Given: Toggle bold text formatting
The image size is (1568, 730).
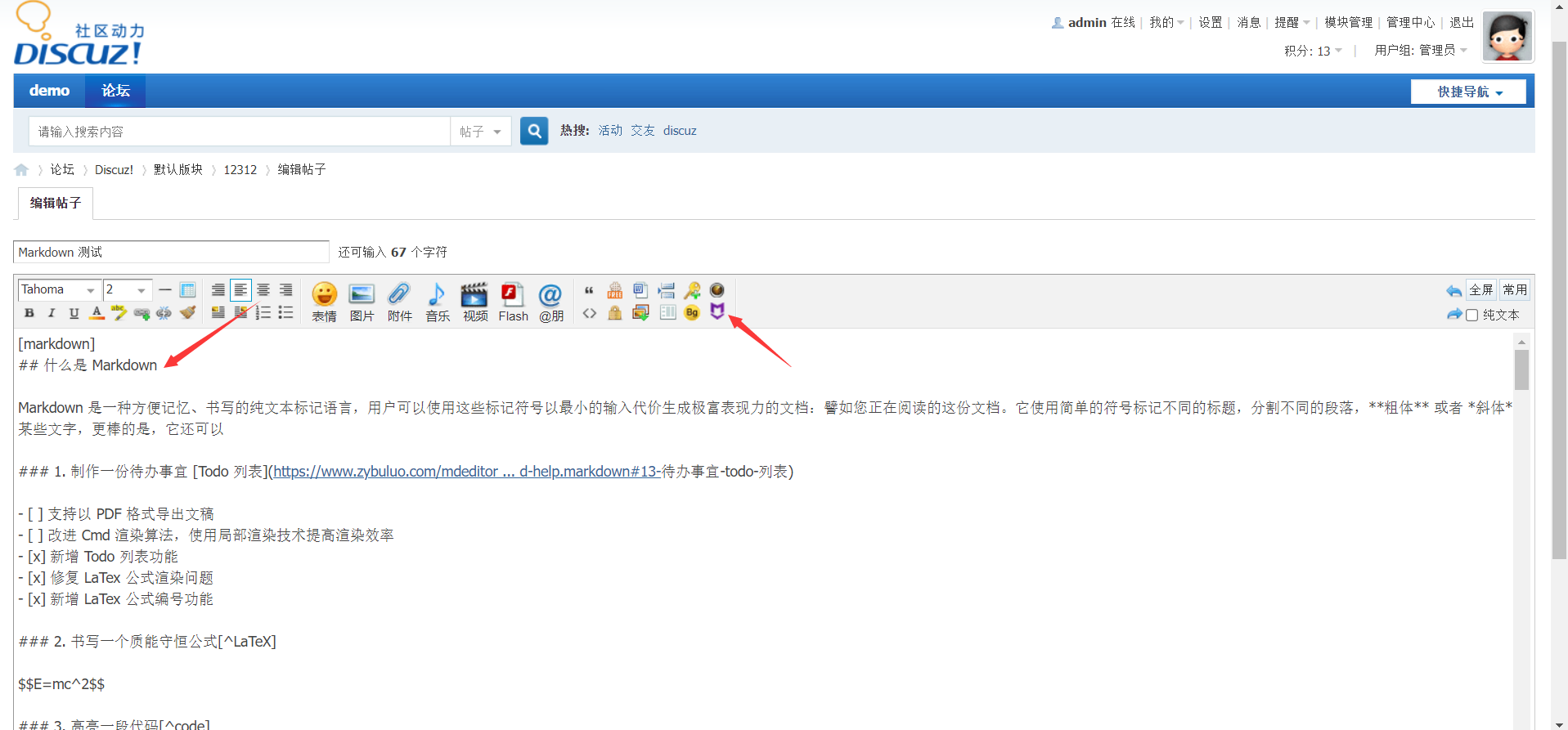Looking at the screenshot, I should tap(29, 312).
